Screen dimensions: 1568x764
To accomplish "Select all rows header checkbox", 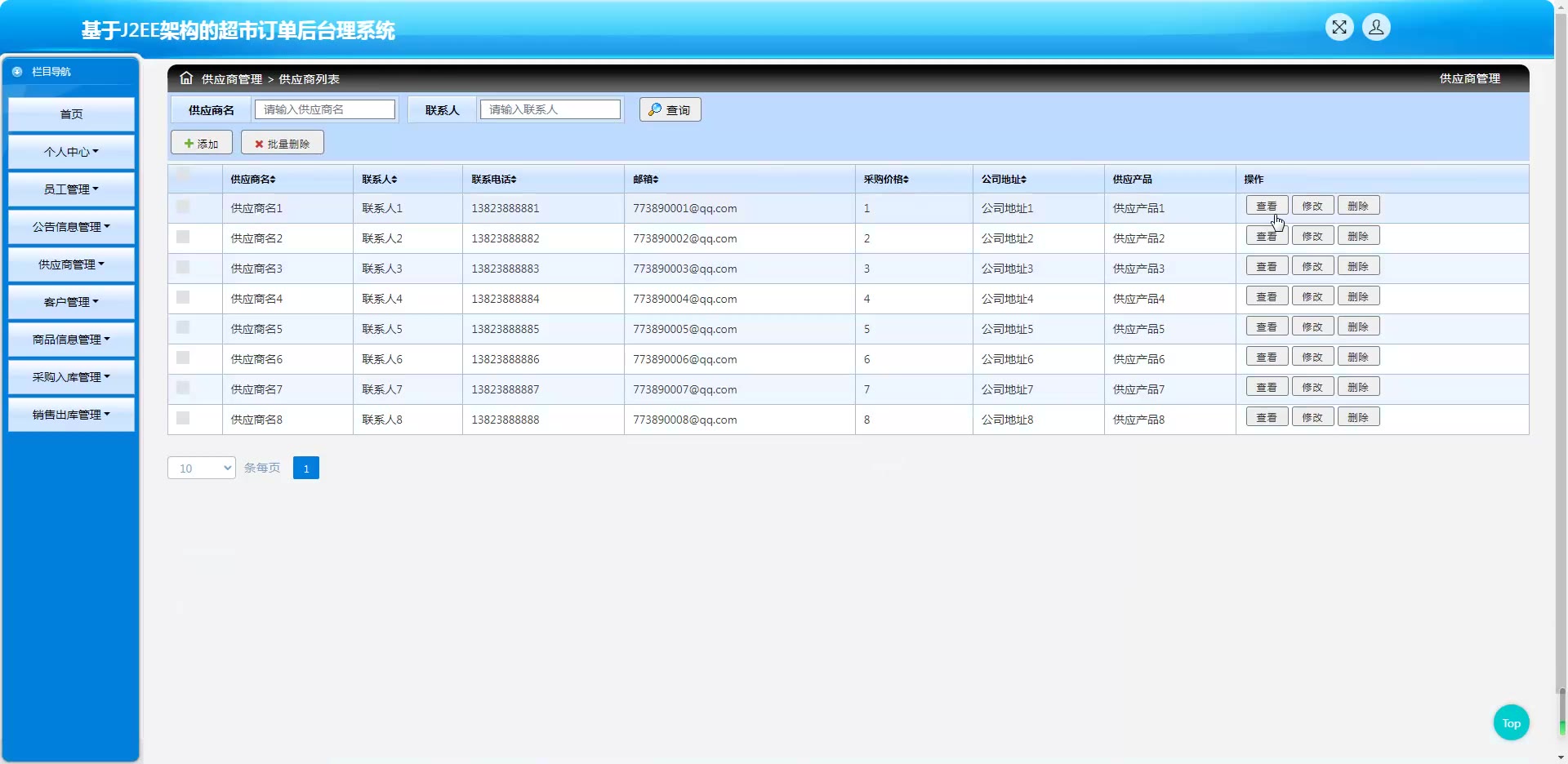I will 183,174.
